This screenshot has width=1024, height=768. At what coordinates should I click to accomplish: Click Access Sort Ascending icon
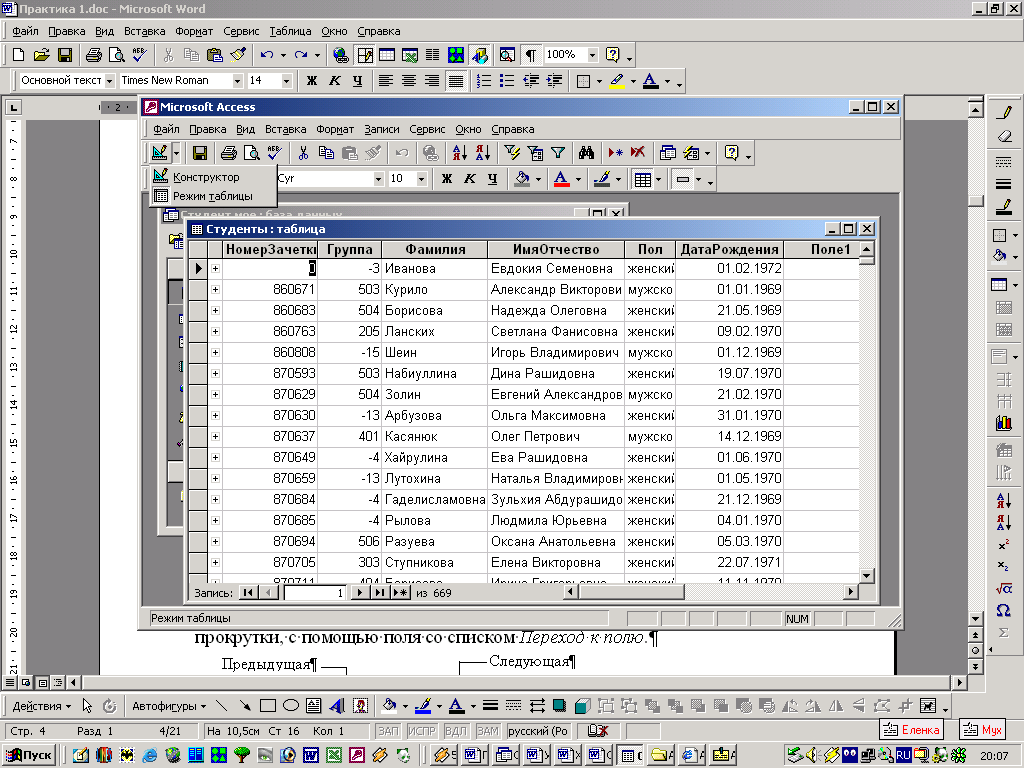point(460,153)
